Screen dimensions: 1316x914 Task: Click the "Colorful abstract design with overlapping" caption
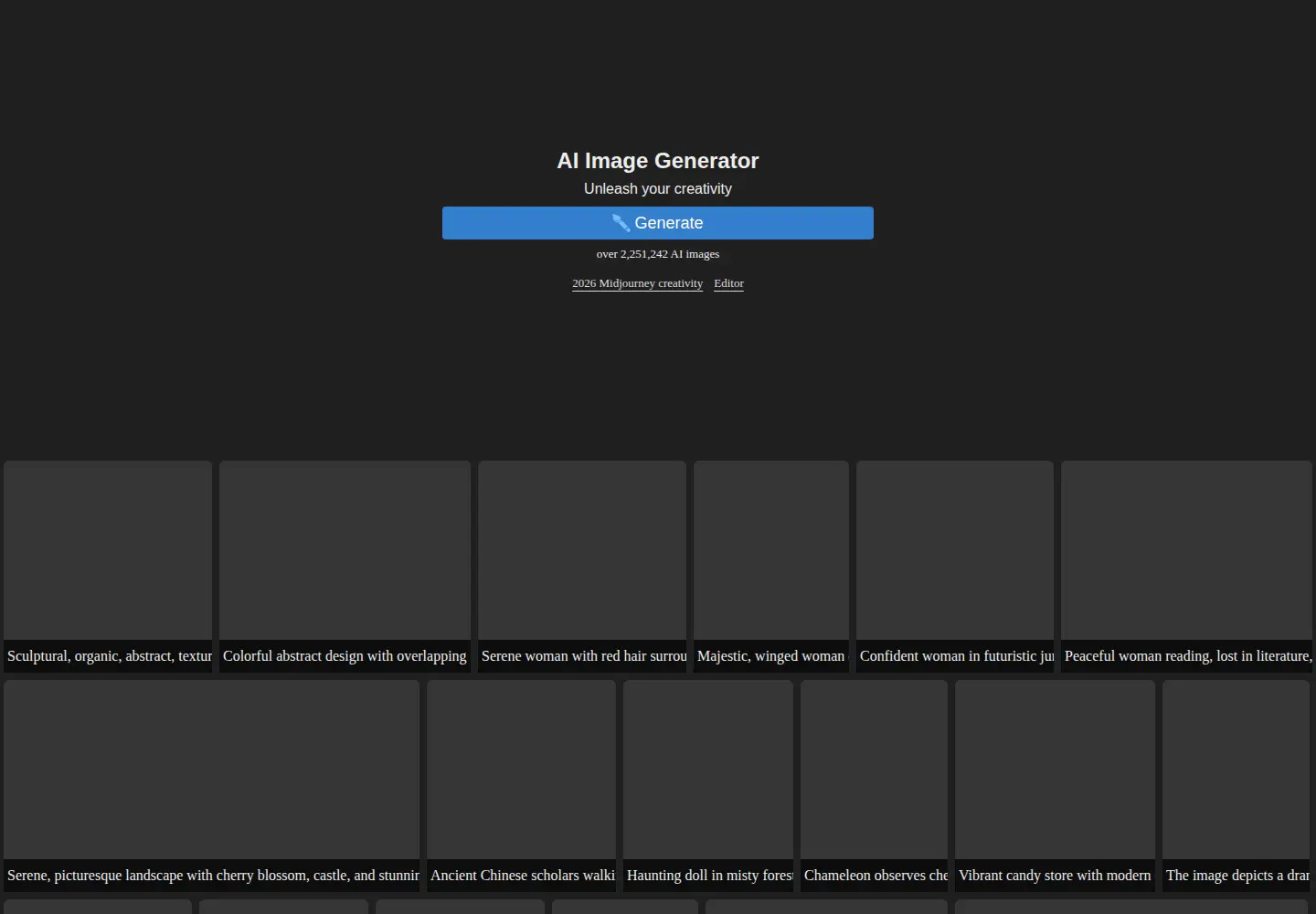pos(345,656)
